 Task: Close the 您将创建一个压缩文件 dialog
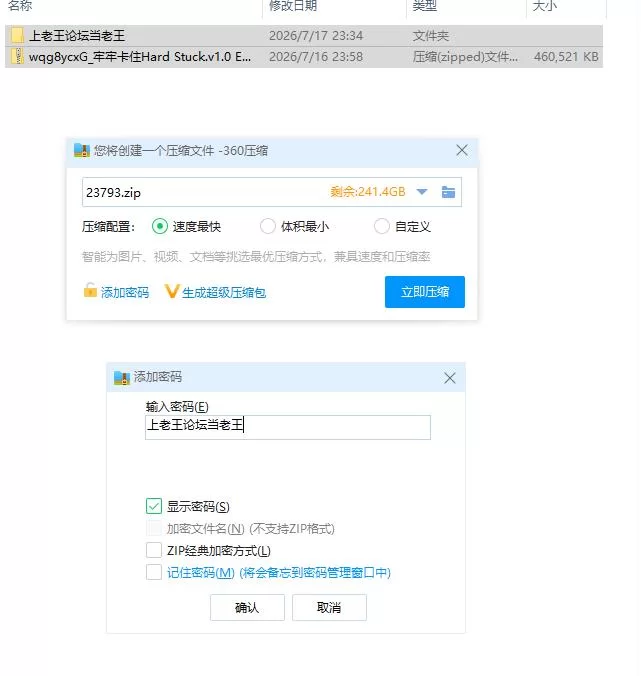[462, 150]
